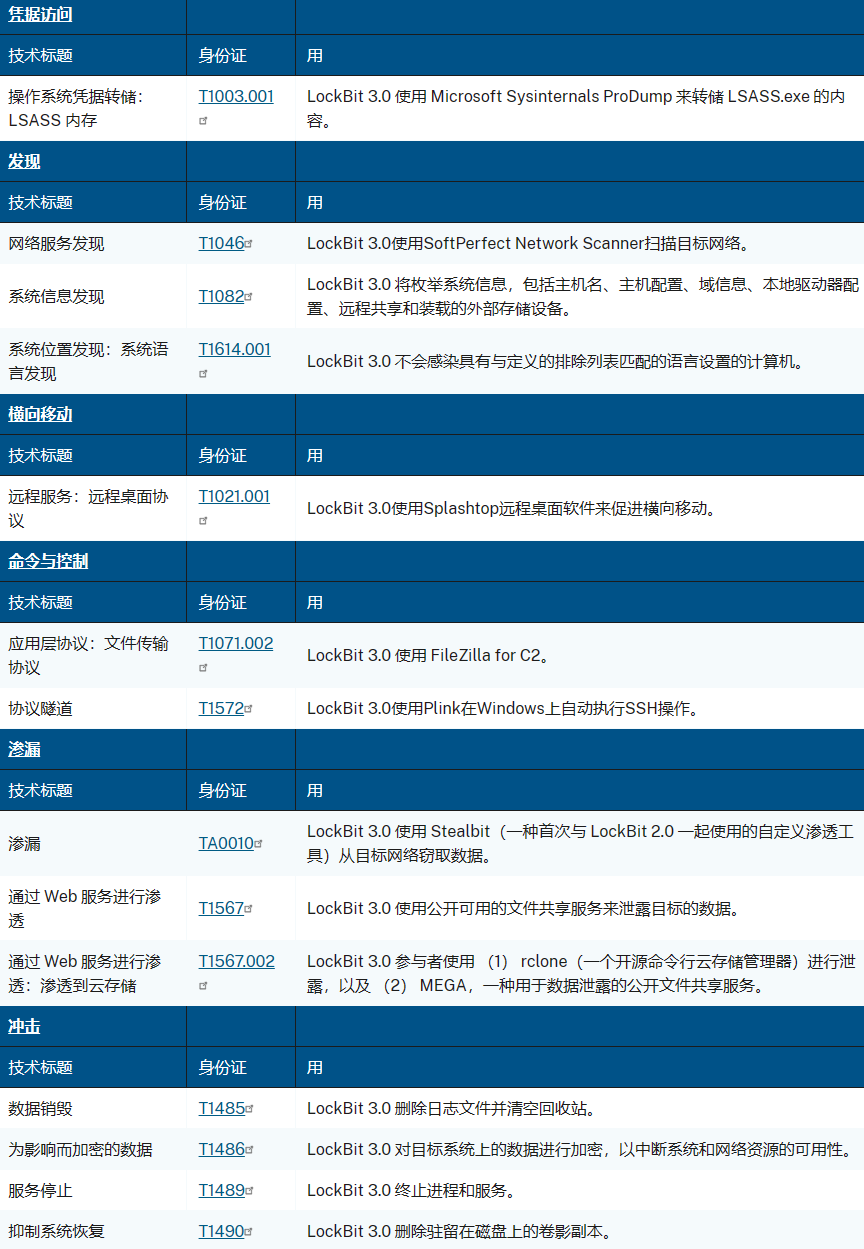Open the T1486 technique link
The height and width of the screenshot is (1249, 864).
point(221,1150)
